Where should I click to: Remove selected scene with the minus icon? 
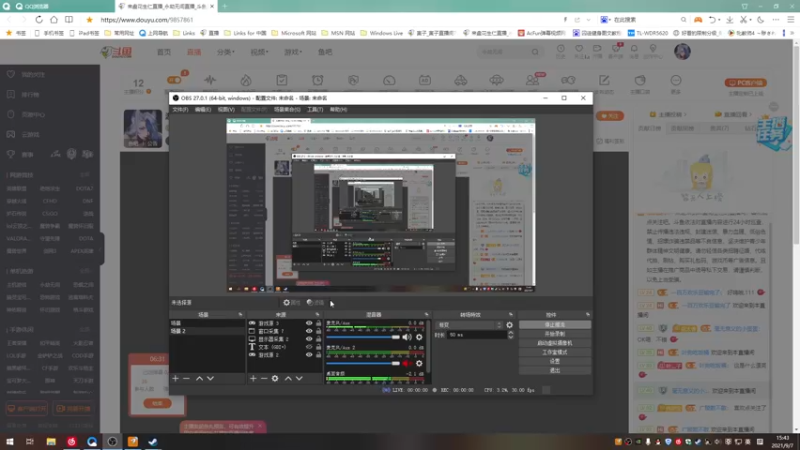tap(186, 379)
